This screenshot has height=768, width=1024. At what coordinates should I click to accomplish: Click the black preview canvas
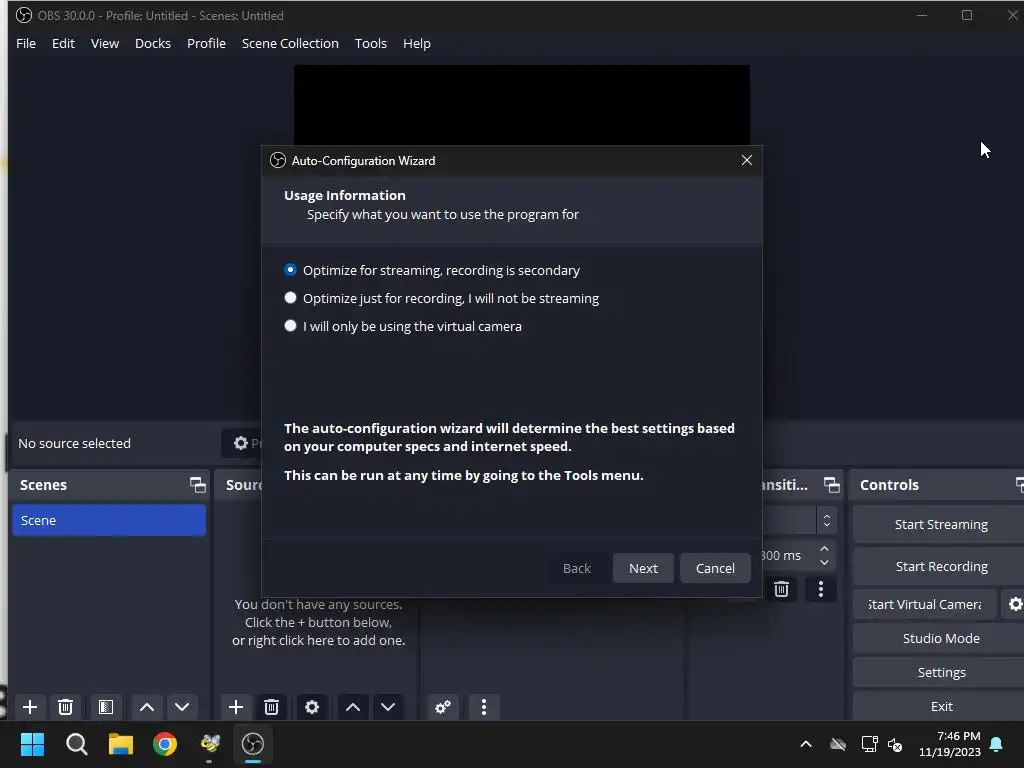521,104
